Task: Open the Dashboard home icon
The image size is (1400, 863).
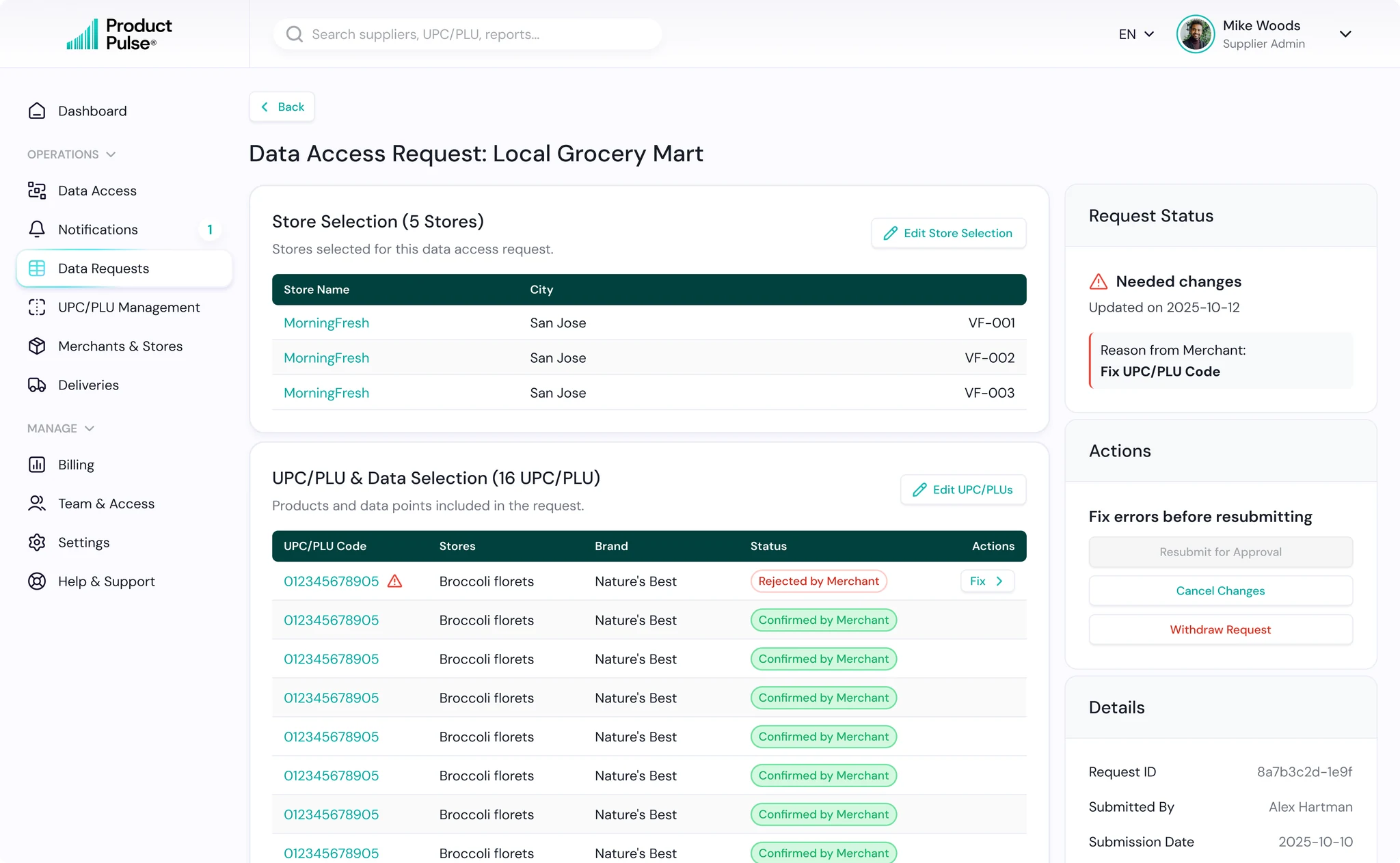Action: point(37,111)
